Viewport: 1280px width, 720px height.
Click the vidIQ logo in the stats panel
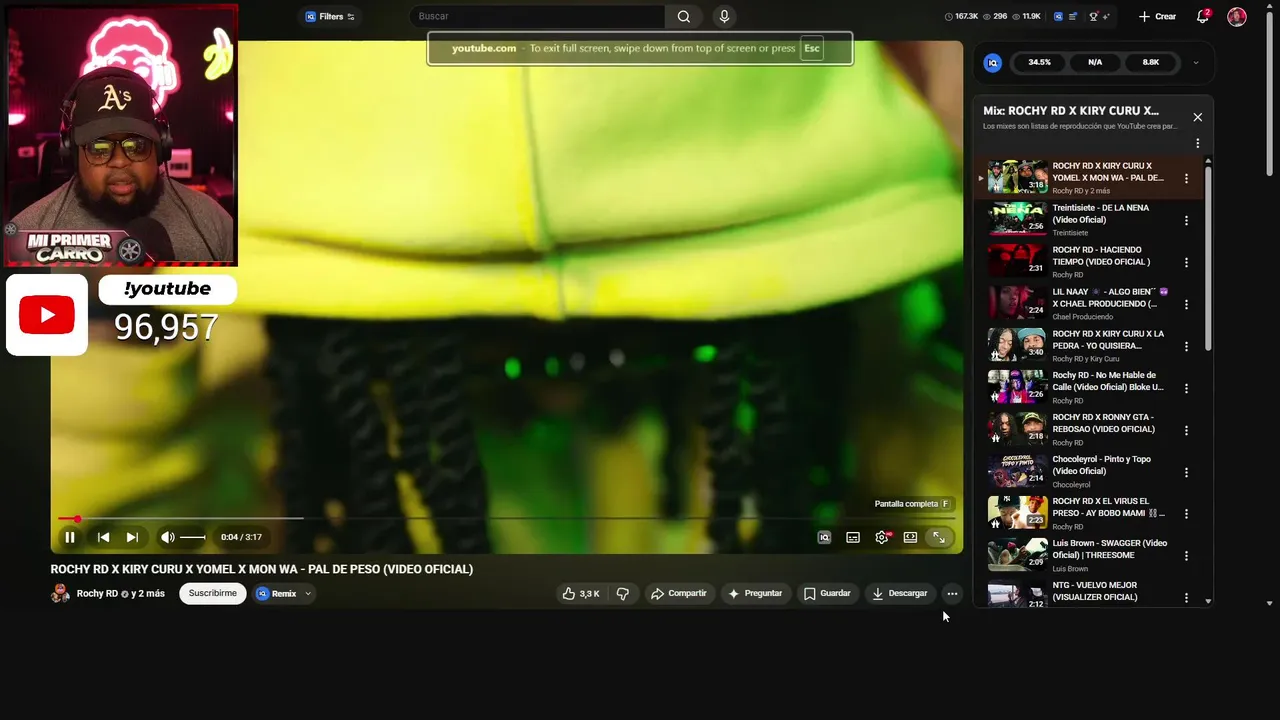pyautogui.click(x=993, y=62)
